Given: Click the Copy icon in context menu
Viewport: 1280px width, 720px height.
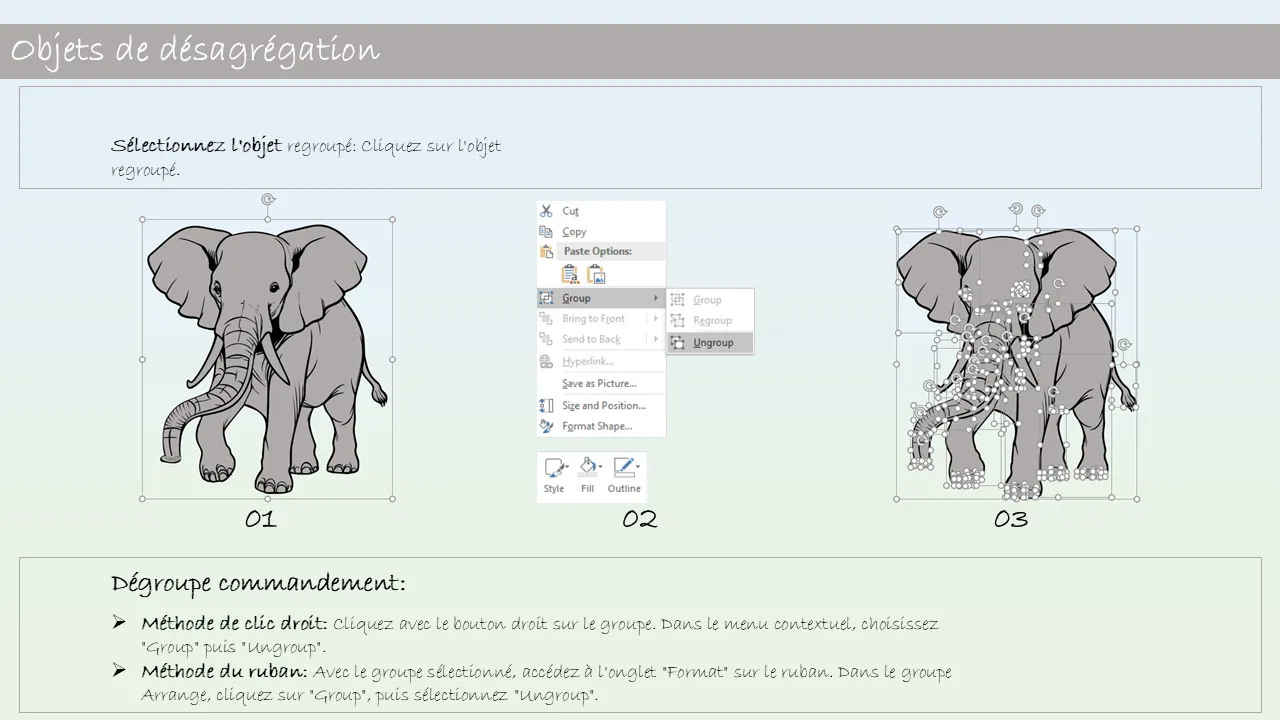Looking at the screenshot, I should (x=546, y=232).
